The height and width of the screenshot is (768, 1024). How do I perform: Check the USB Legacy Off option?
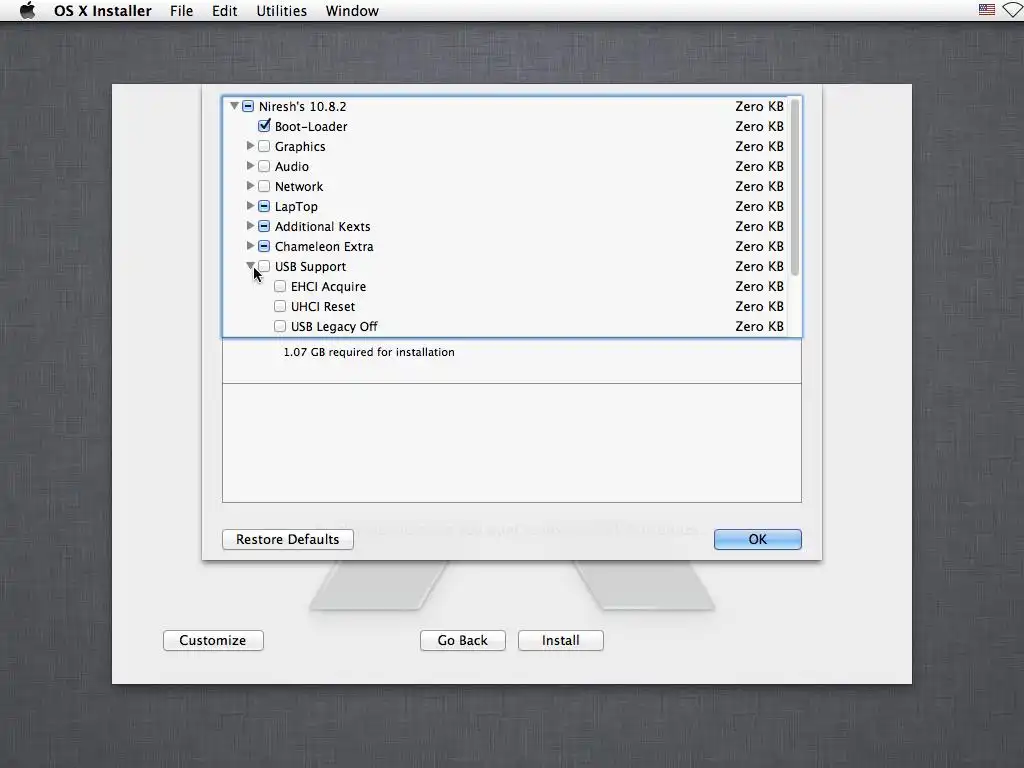click(280, 326)
